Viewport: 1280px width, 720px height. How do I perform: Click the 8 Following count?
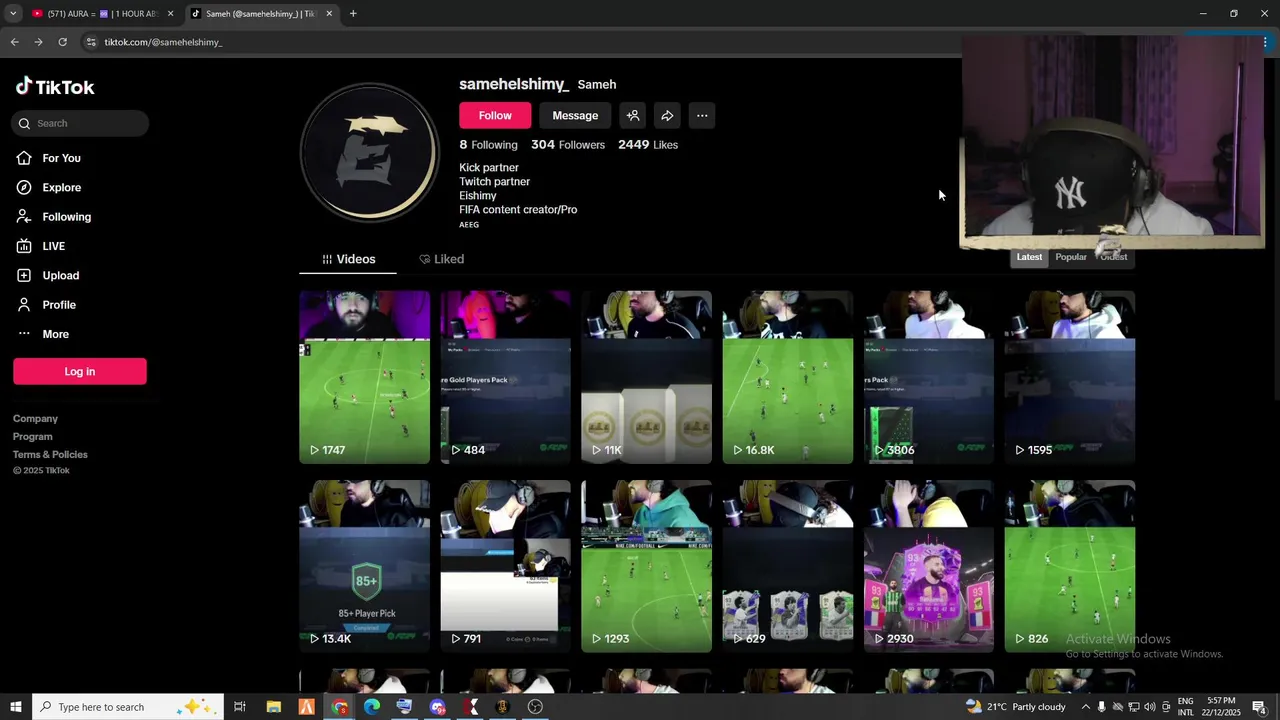pos(488,145)
